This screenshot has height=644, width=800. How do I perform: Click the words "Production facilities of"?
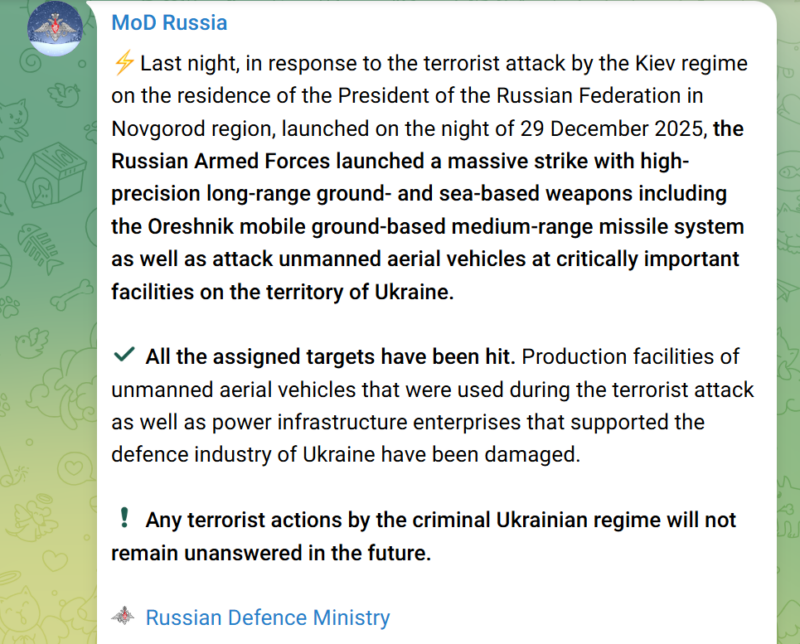[631, 357]
